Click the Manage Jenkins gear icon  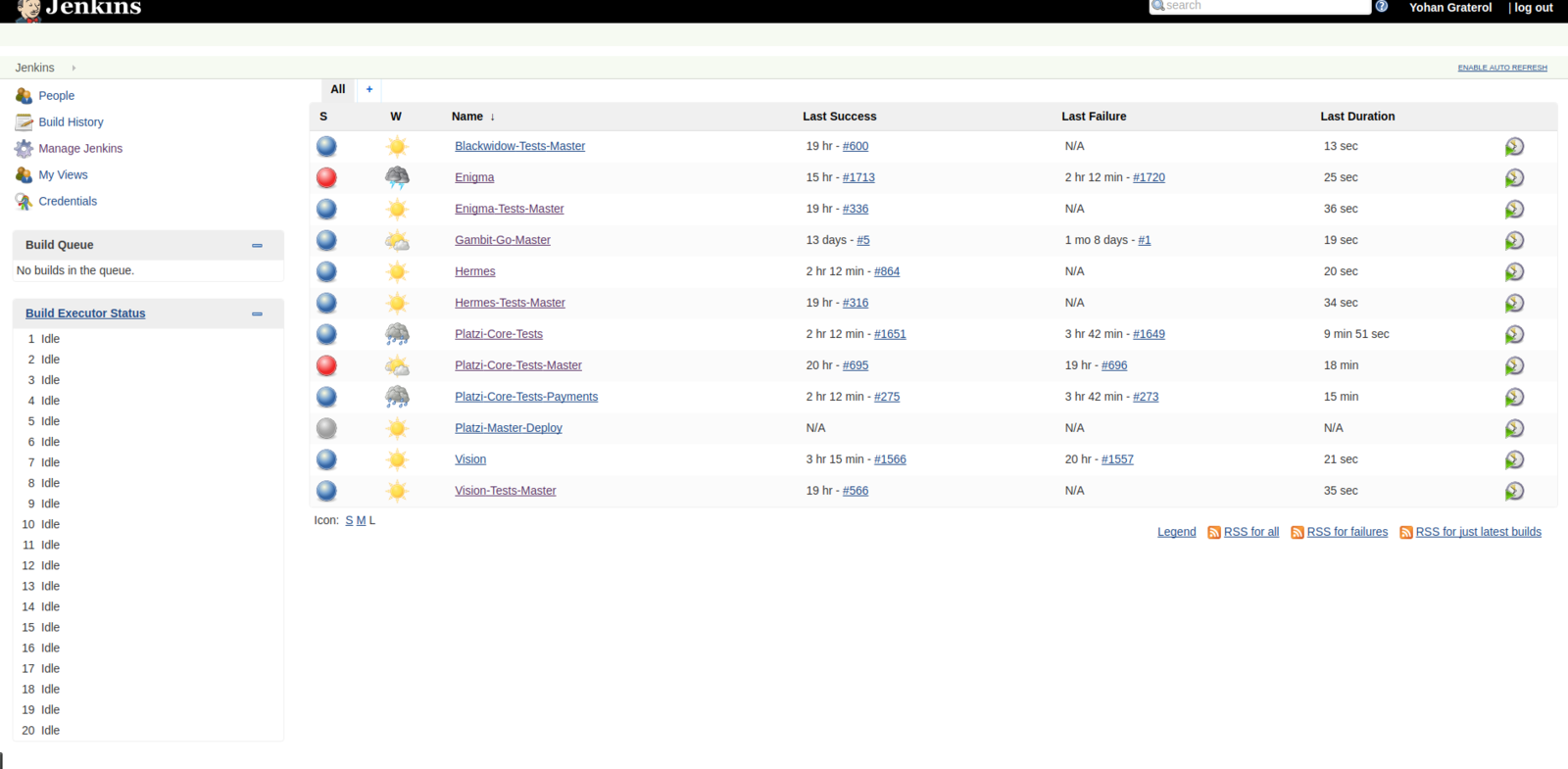24,149
